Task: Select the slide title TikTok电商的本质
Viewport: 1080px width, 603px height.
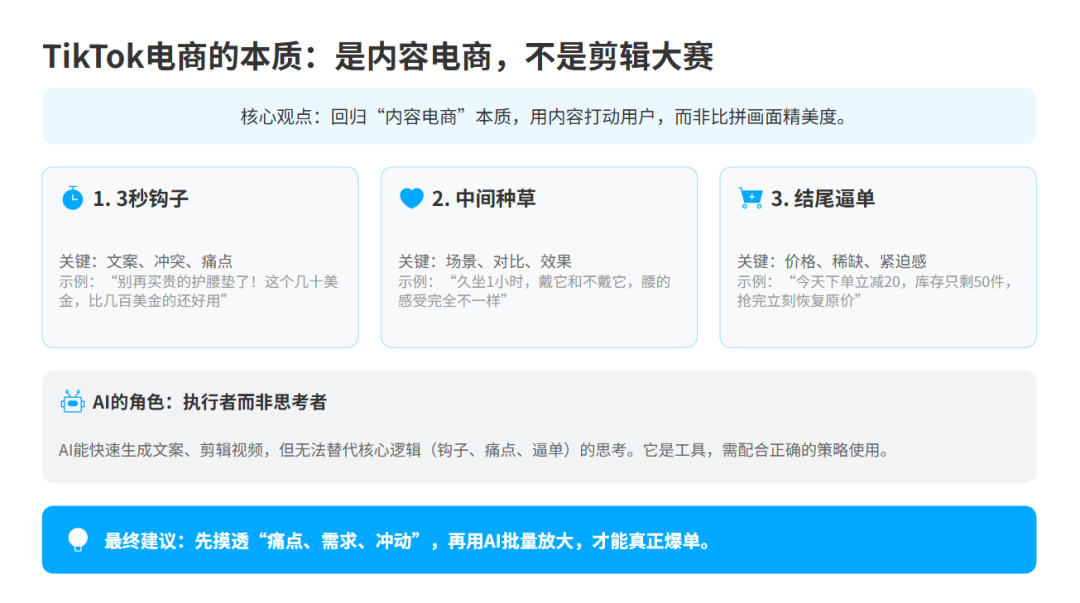Action: pyautogui.click(x=378, y=57)
